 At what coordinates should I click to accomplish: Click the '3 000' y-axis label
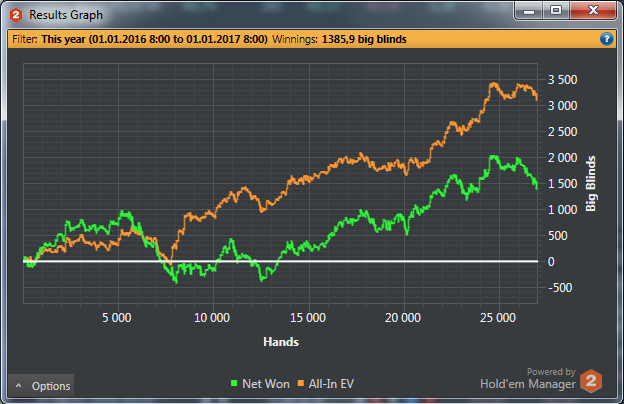(562, 106)
